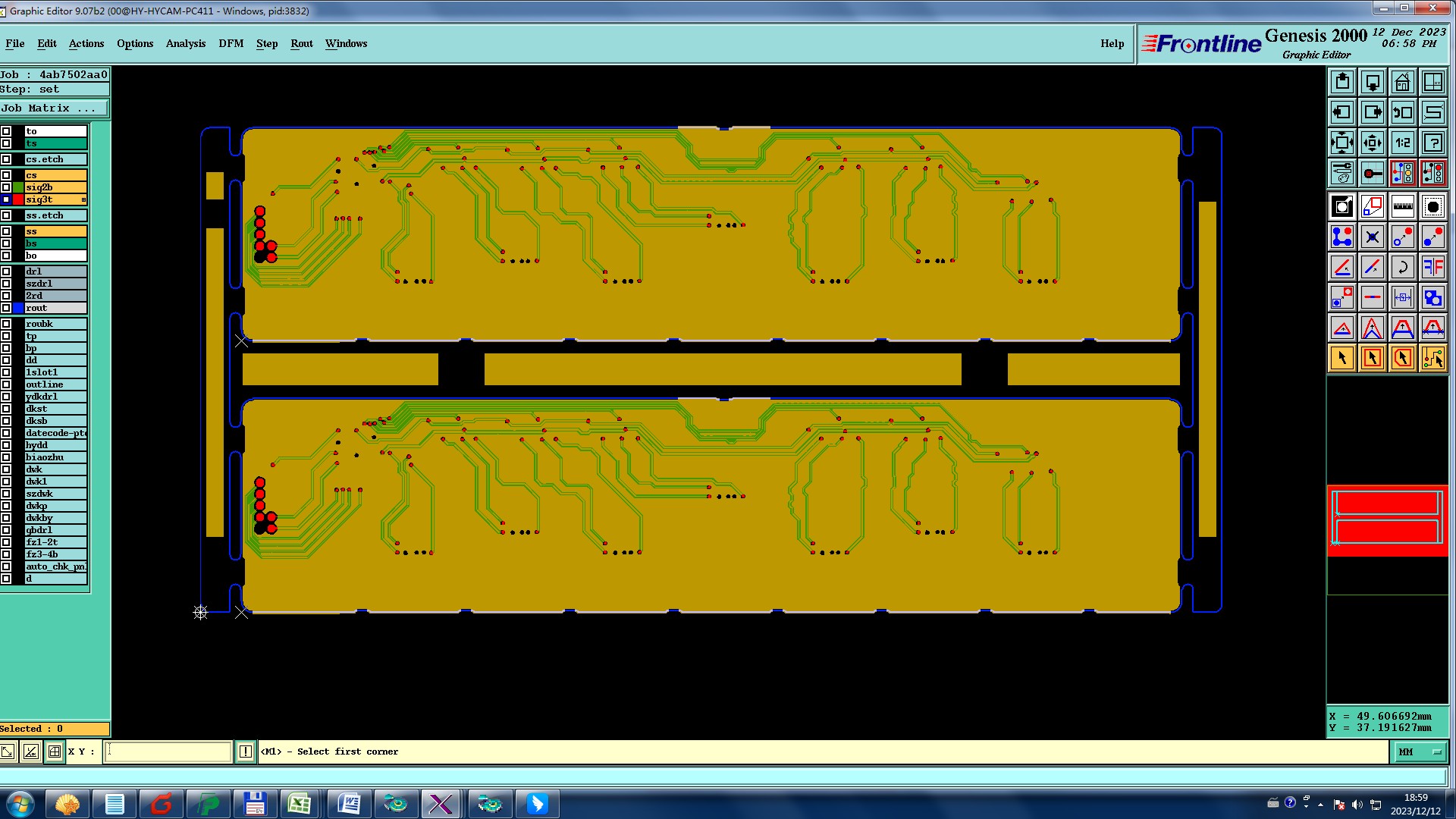Select the rotate feature tool icon
The width and height of the screenshot is (1456, 819).
point(1402,267)
